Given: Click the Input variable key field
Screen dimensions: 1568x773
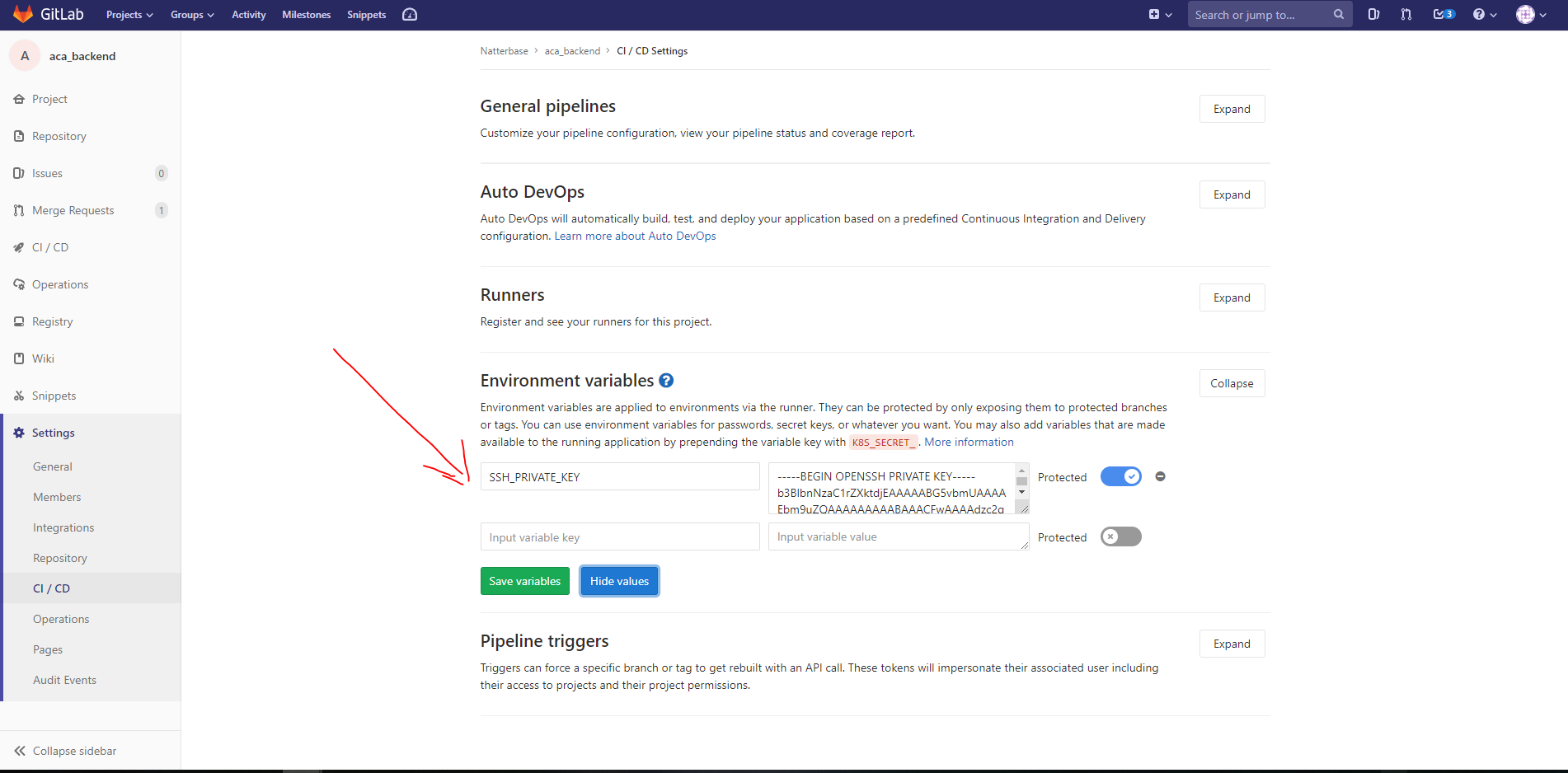Looking at the screenshot, I should 619,536.
